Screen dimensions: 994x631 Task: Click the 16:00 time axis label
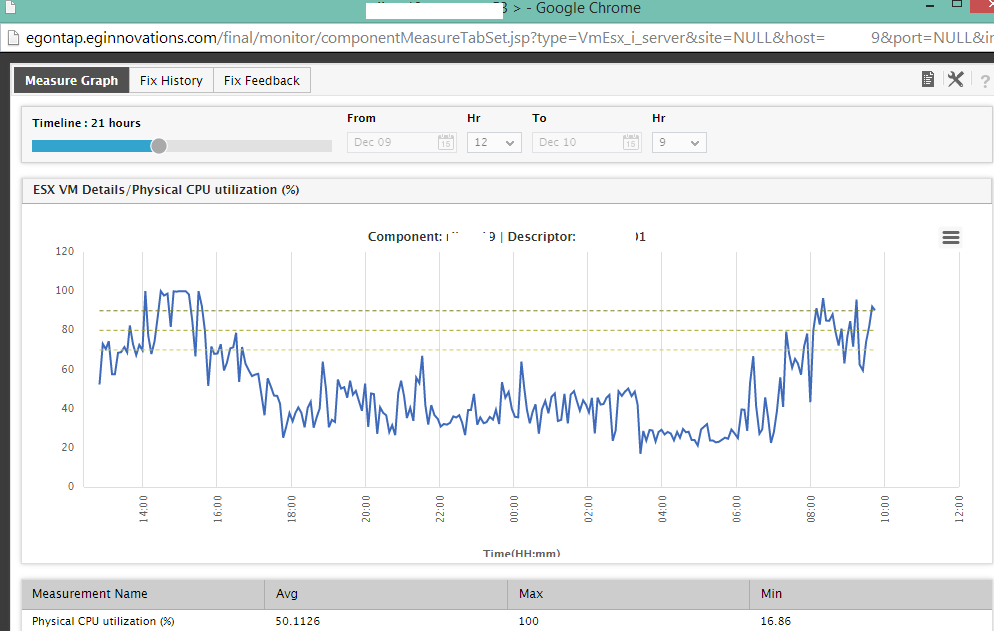click(x=217, y=509)
